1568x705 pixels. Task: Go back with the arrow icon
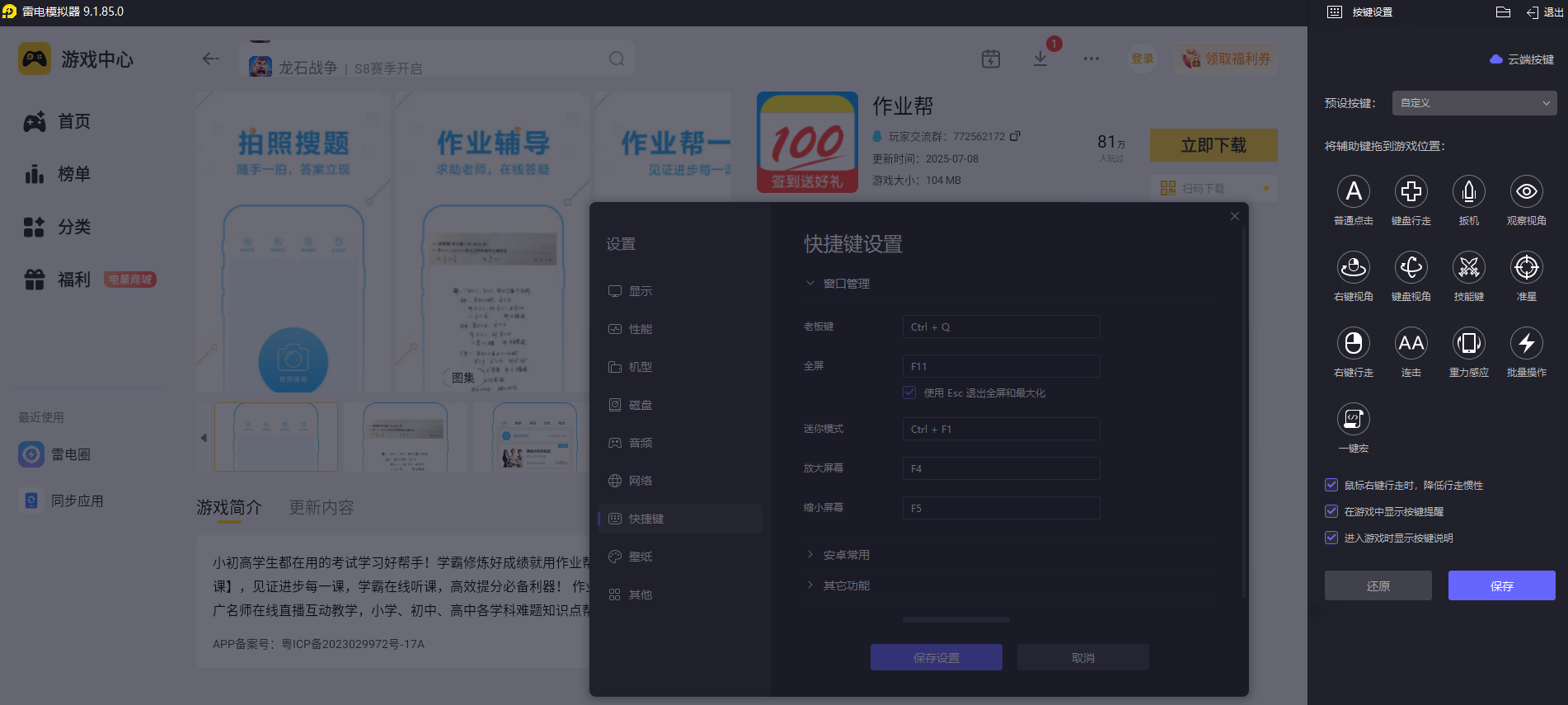tap(211, 59)
